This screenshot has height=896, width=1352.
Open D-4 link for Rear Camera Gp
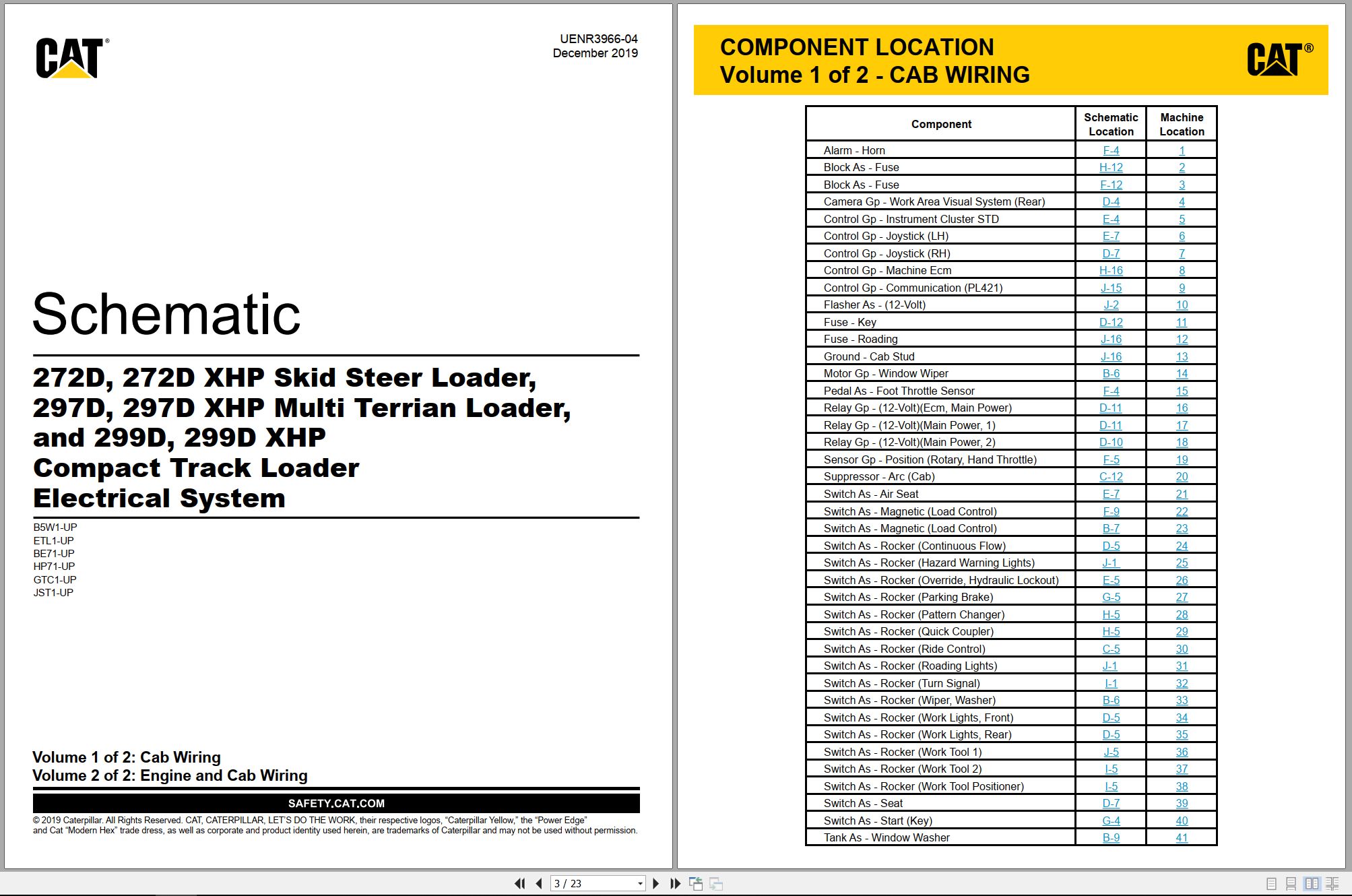point(1111,201)
